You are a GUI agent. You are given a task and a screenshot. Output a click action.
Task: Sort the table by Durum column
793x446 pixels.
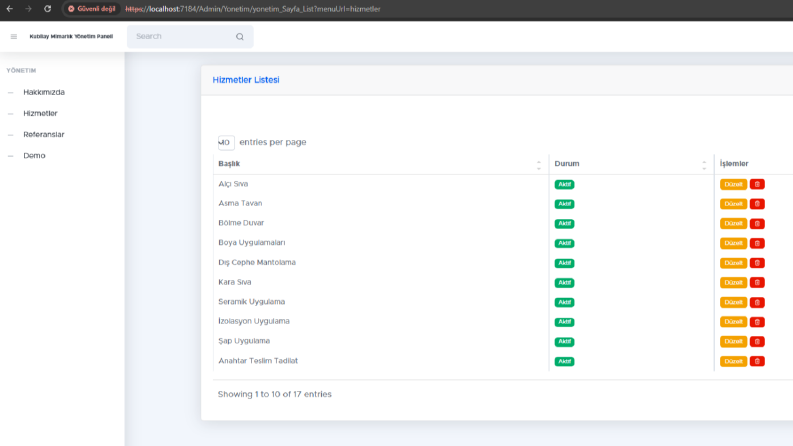567,163
